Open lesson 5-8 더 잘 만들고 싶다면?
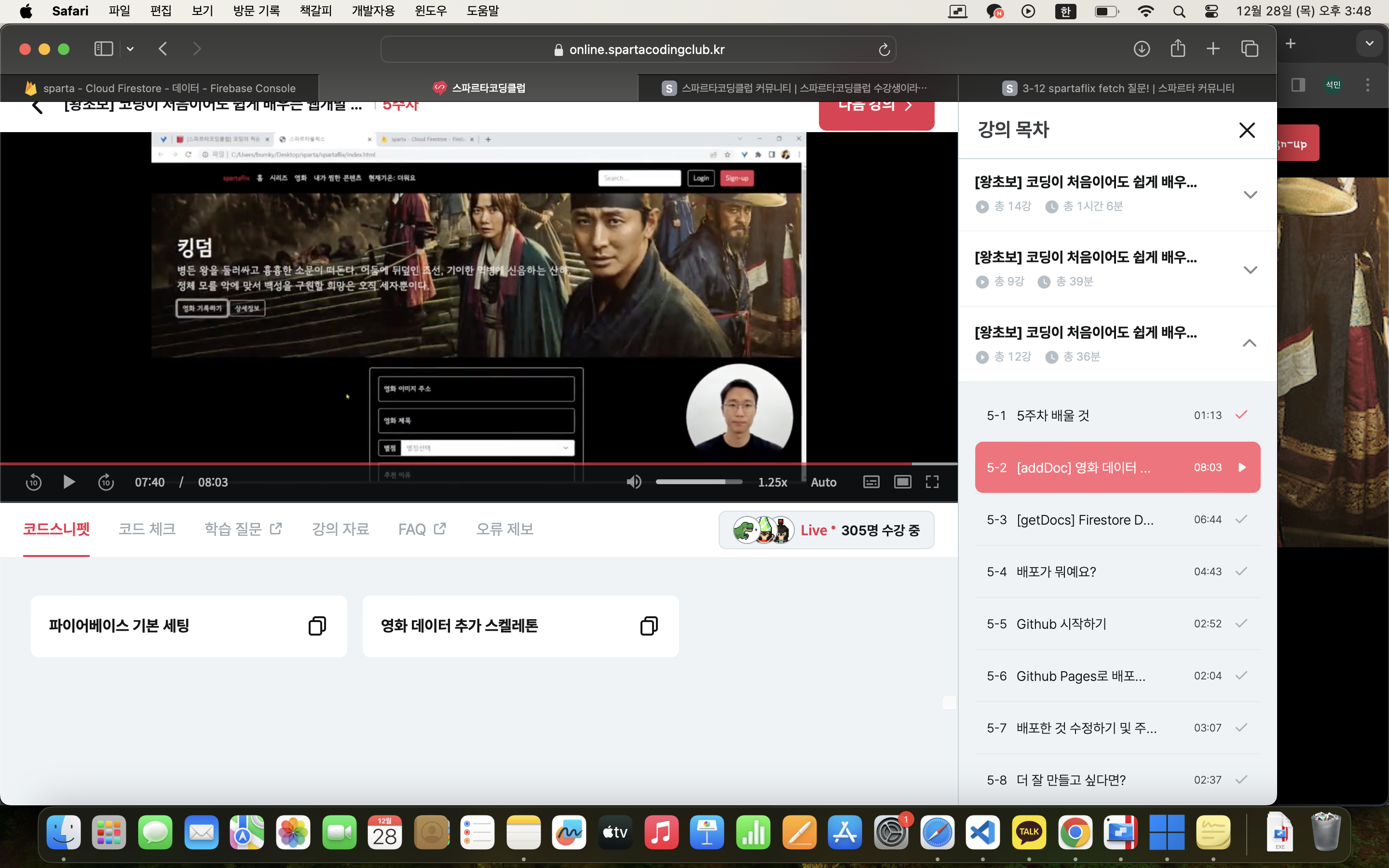Viewport: 1389px width, 868px height. pyautogui.click(x=1117, y=780)
